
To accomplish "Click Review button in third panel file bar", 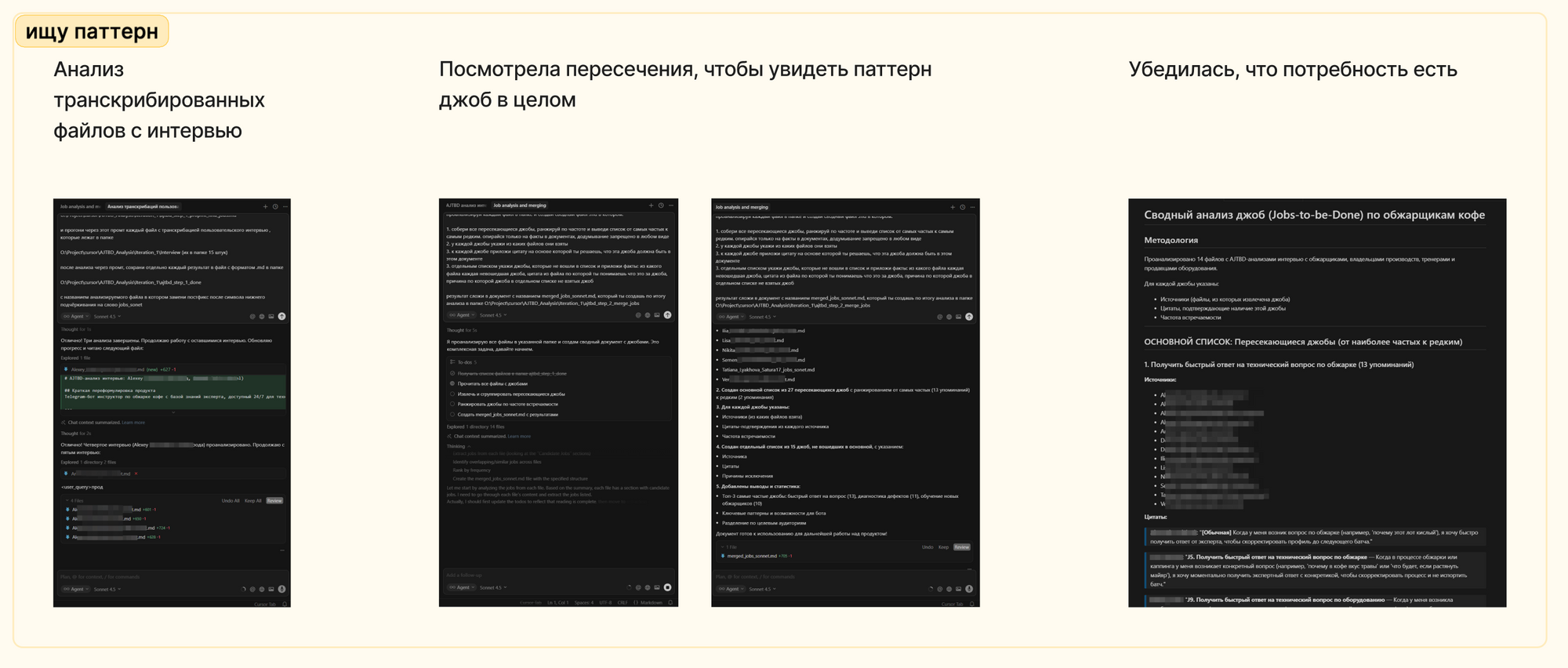I will (962, 547).
